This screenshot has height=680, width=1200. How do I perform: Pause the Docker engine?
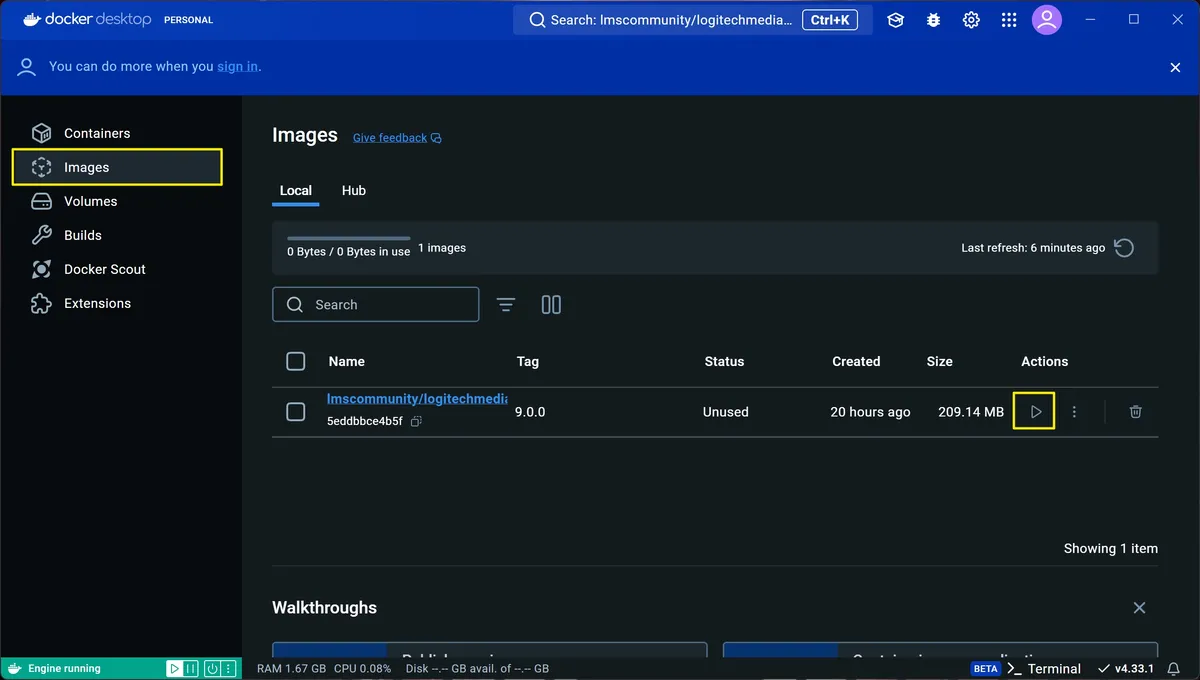190,669
